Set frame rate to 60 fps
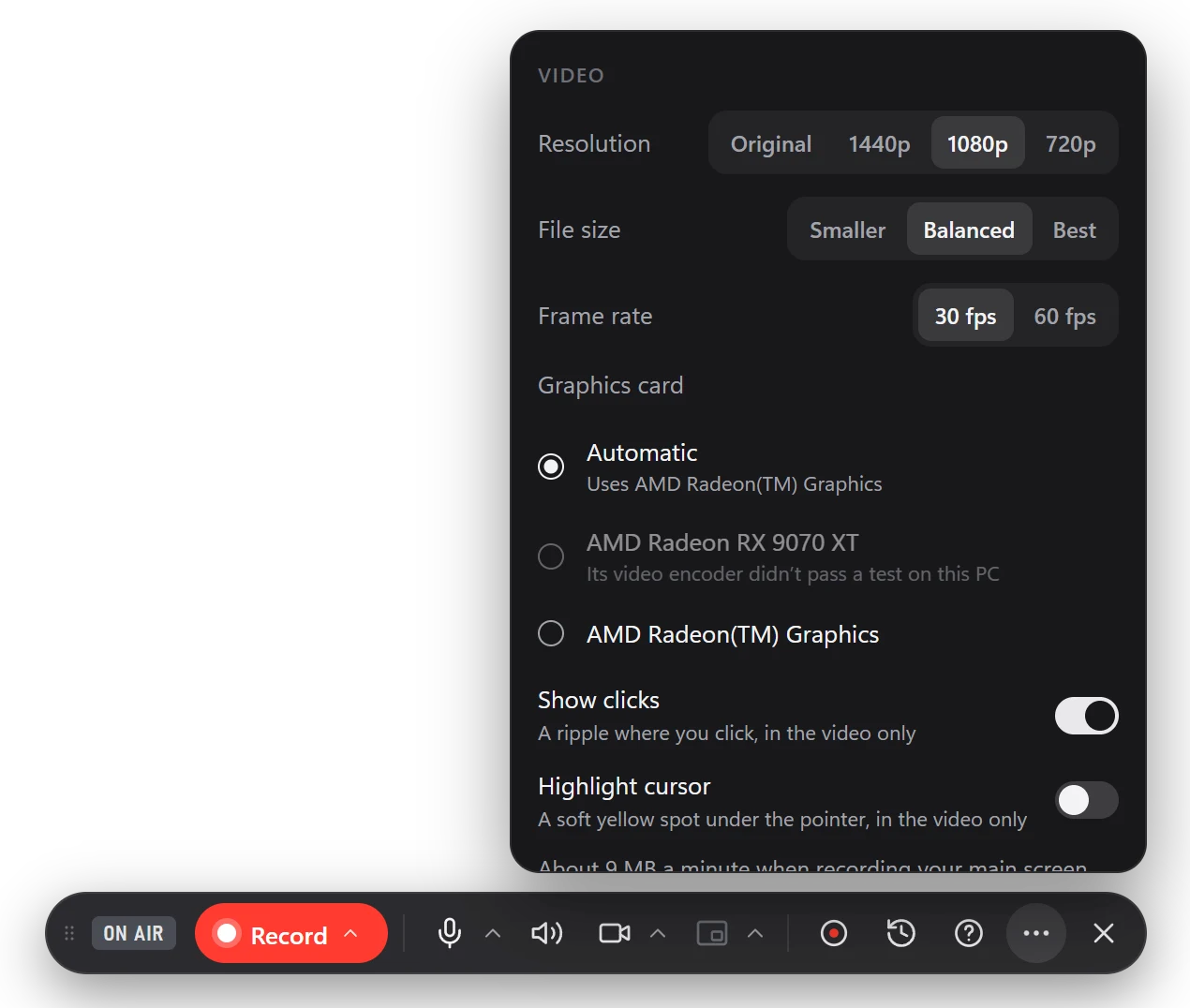This screenshot has width=1190, height=1008. tap(1064, 316)
